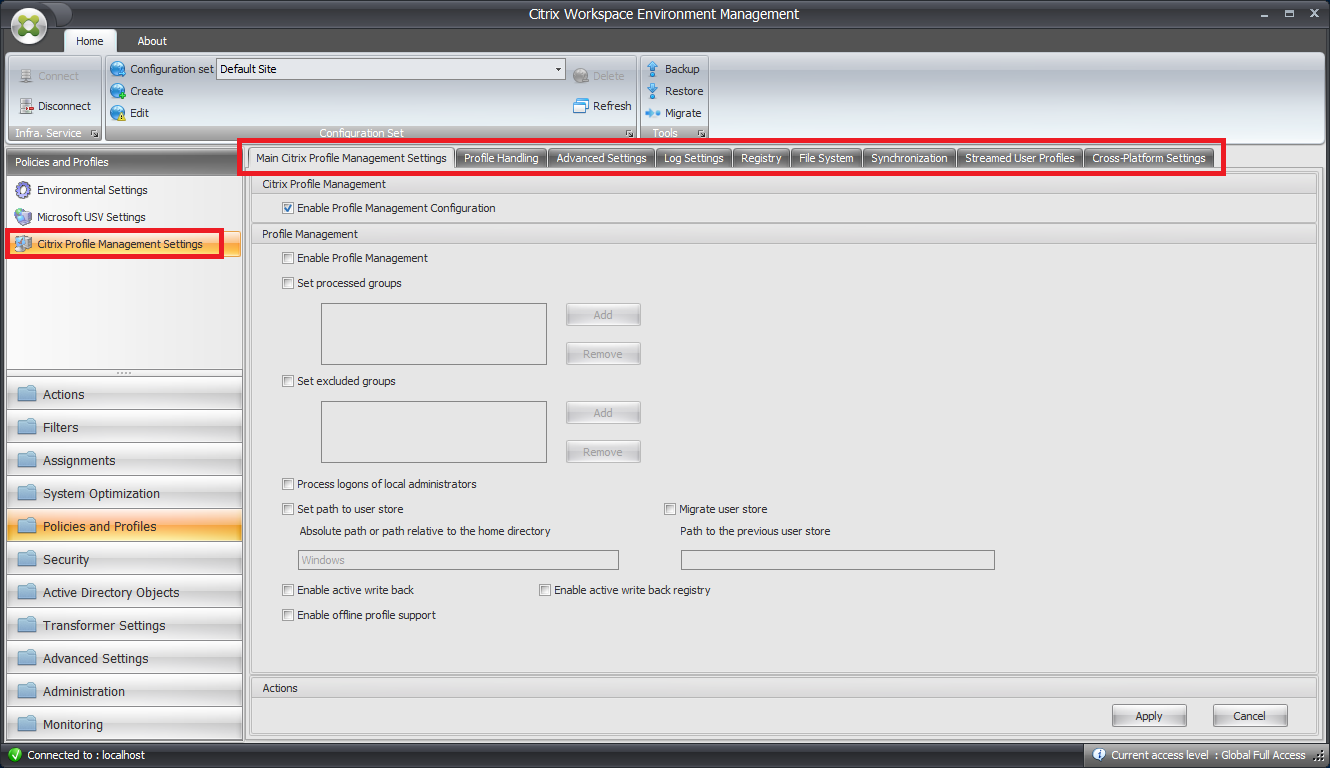Switch to the Registry tab
Viewport: 1330px width, 768px height.
[x=761, y=158]
